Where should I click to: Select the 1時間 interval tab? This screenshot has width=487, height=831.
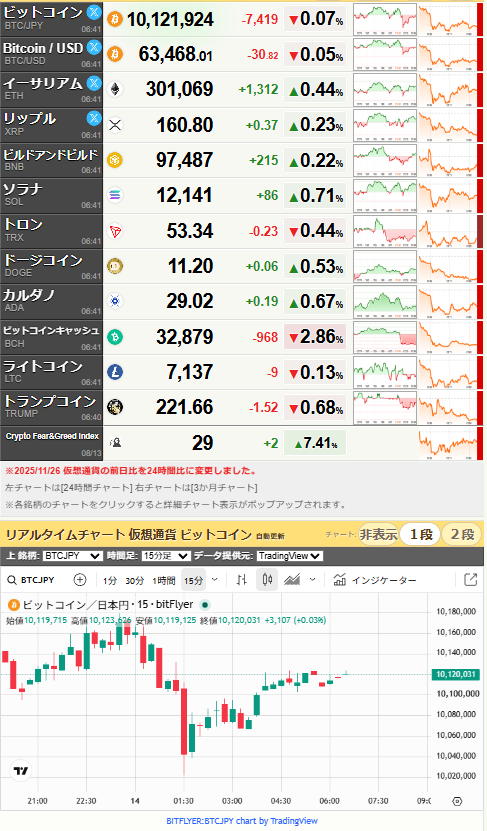pos(164,580)
